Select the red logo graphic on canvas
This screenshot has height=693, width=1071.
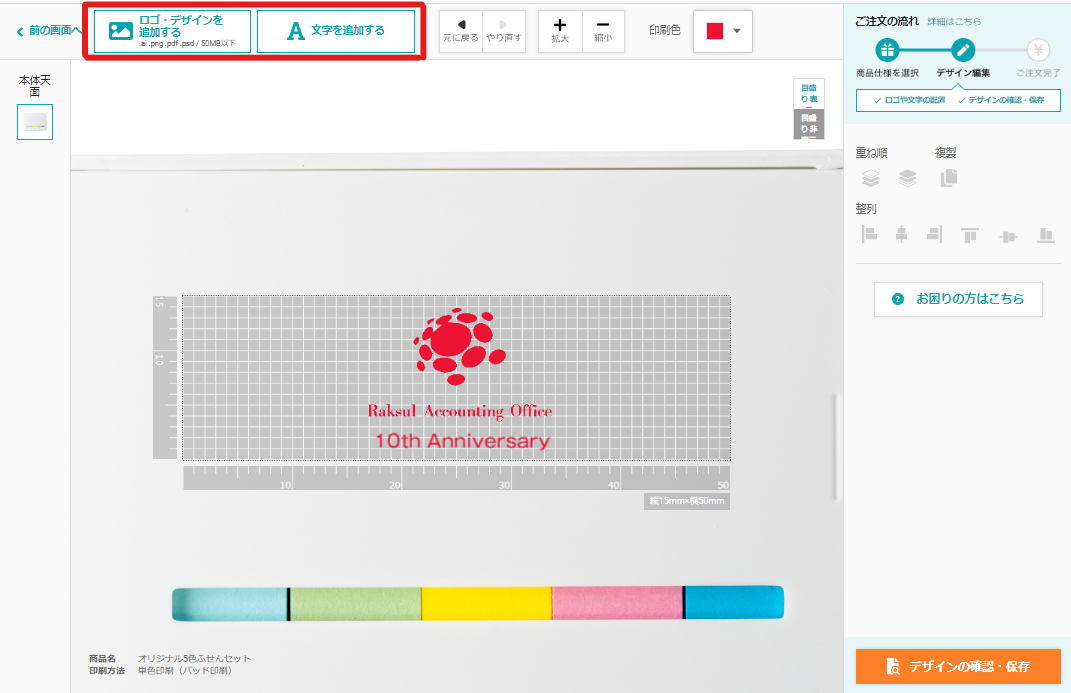tap(460, 347)
